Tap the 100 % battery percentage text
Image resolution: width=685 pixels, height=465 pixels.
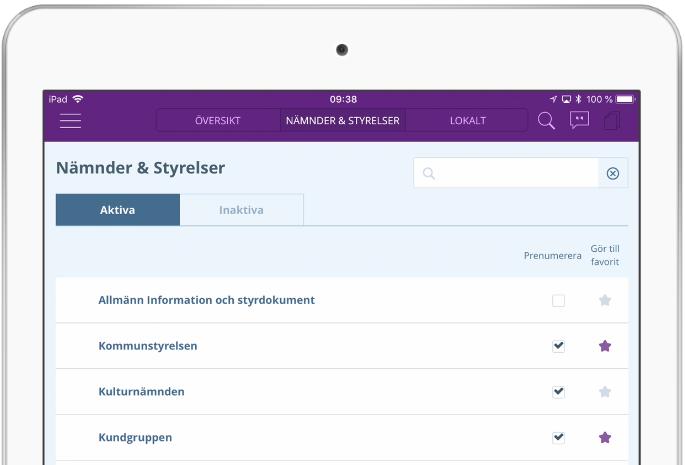point(599,99)
